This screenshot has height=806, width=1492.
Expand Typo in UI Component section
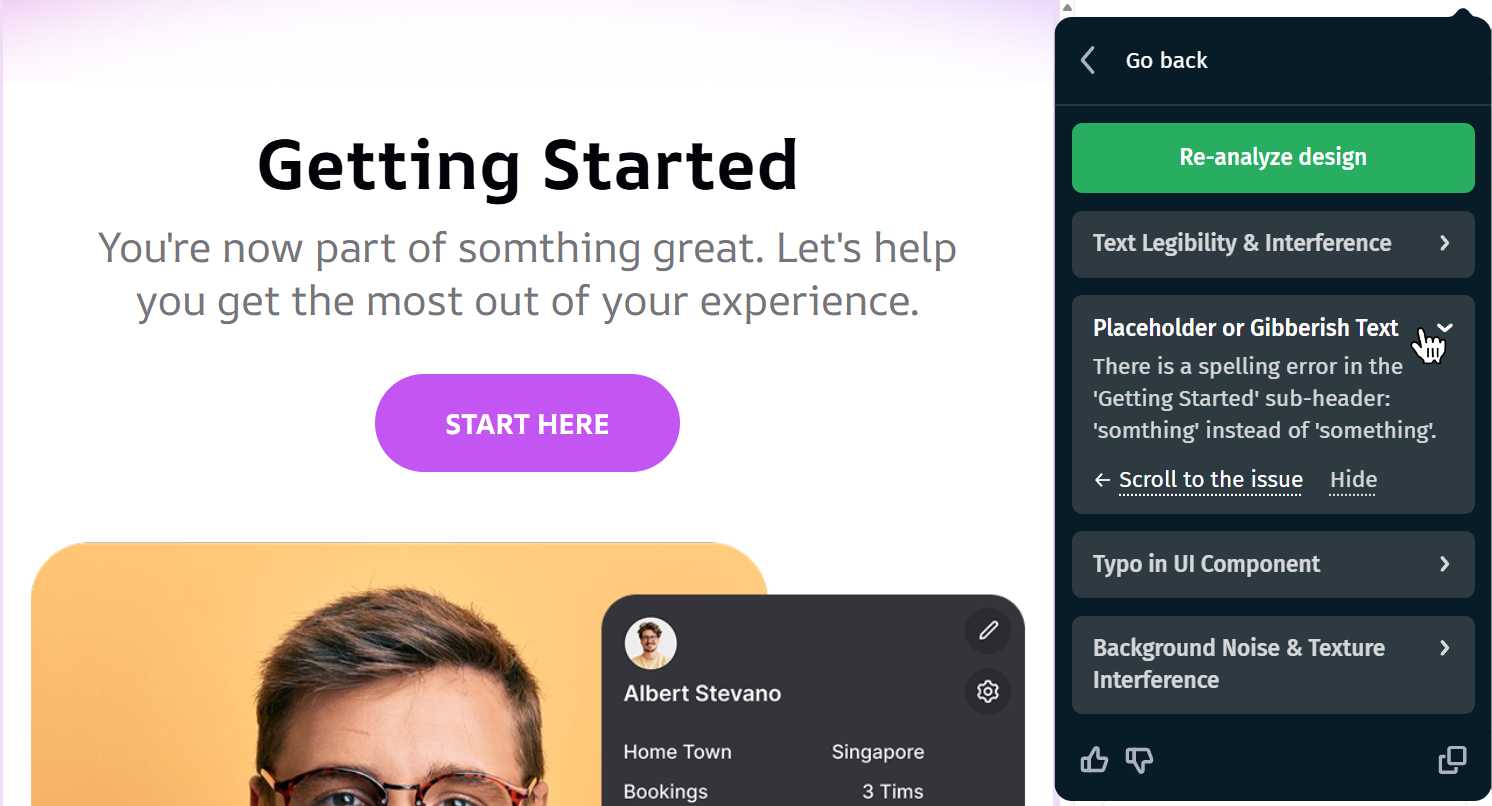pos(1273,564)
